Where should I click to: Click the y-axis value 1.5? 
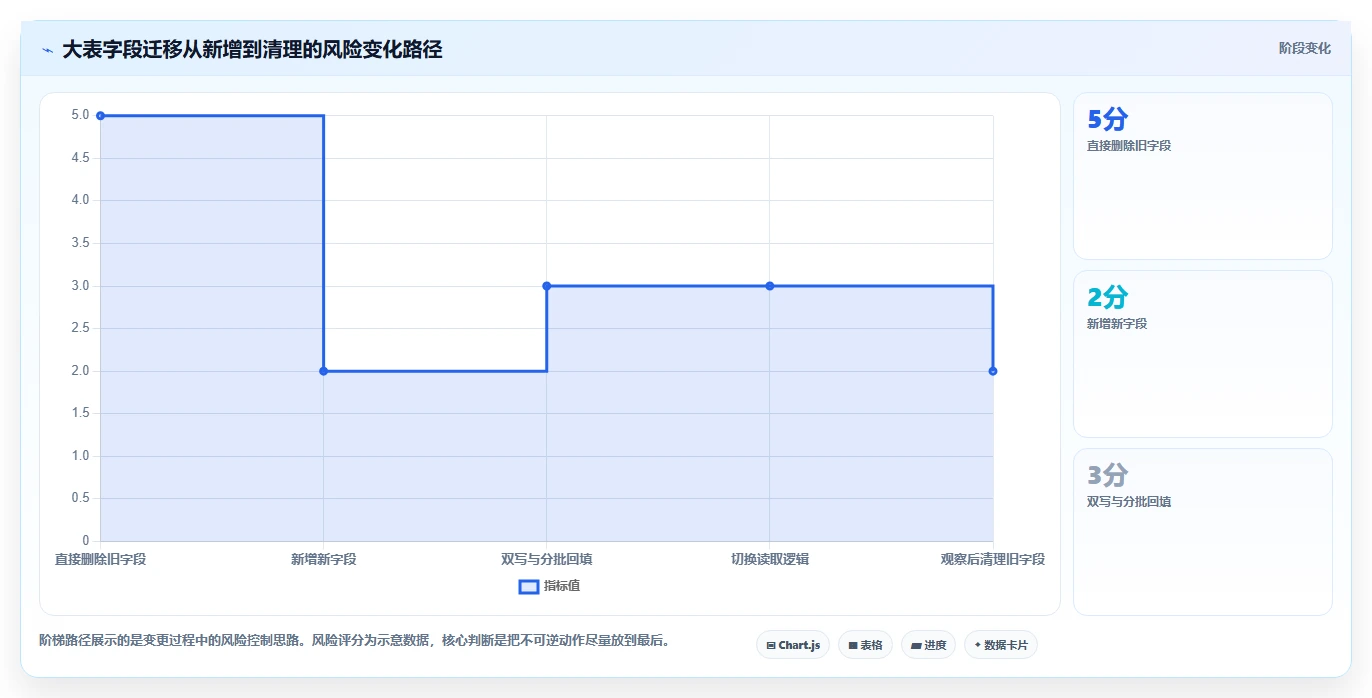pos(80,413)
